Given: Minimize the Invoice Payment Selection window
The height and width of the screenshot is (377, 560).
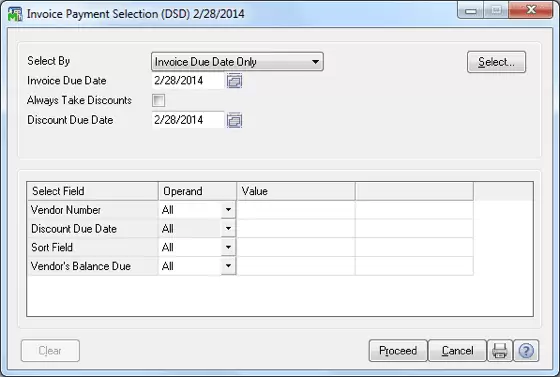Looking at the screenshot, I should [471, 11].
